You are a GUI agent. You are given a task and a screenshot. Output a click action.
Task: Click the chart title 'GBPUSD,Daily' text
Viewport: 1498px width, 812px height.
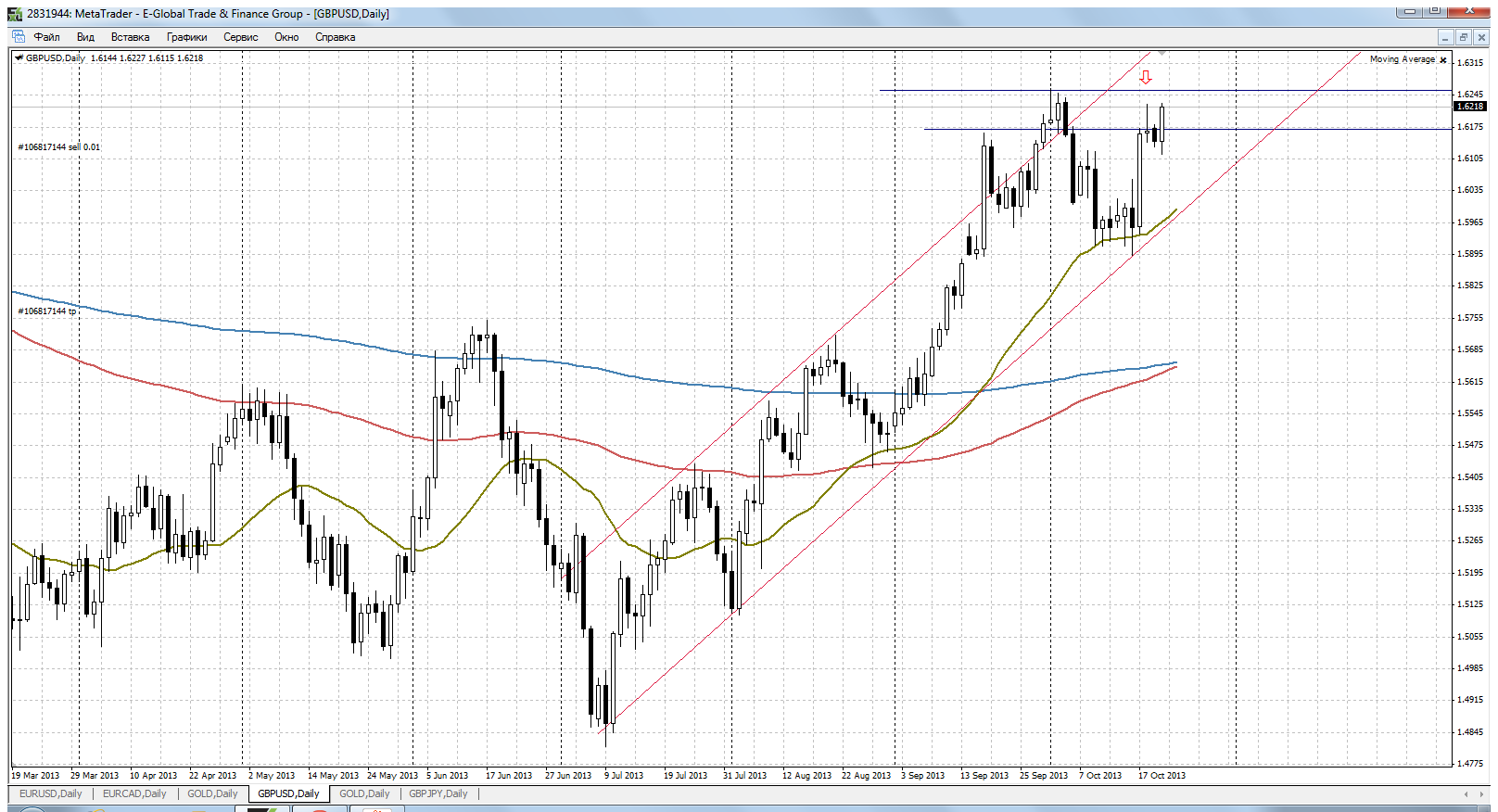coord(56,58)
